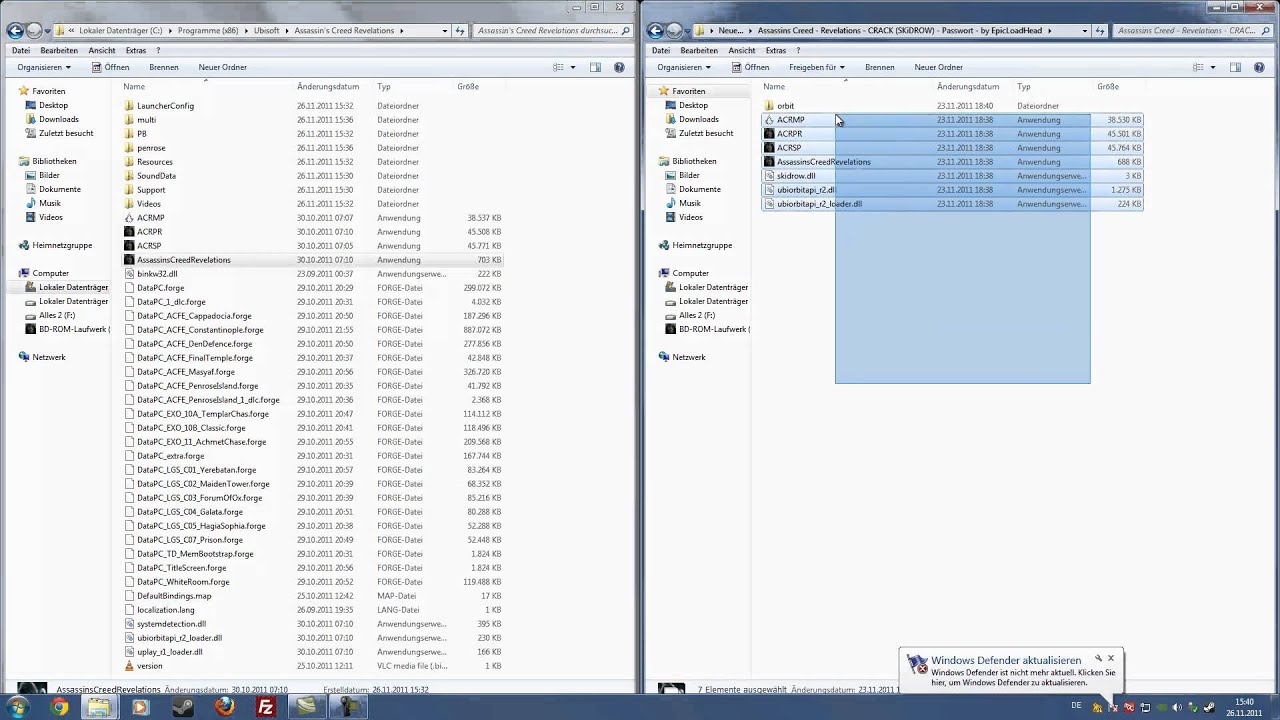Open FileZilla from taskbar

pyautogui.click(x=265, y=707)
